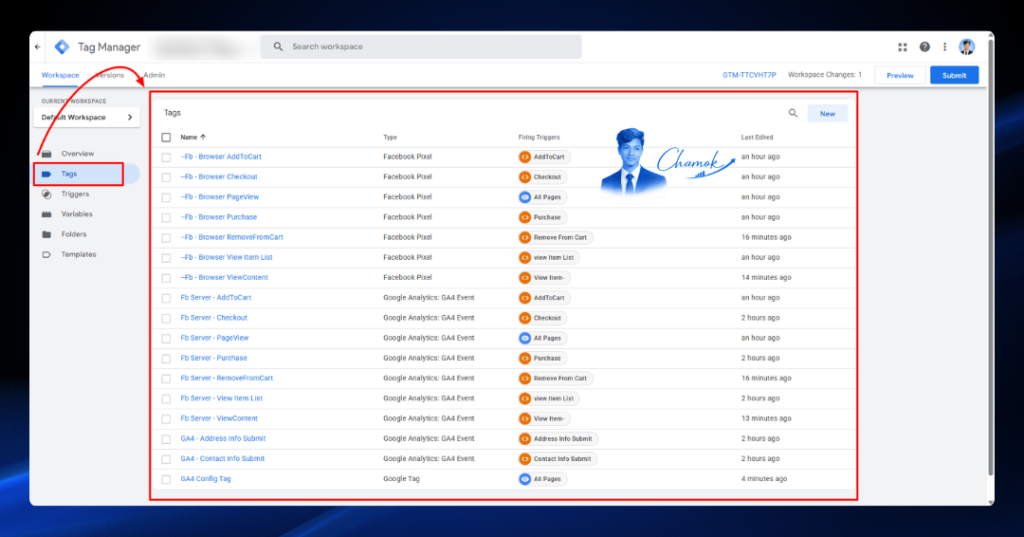Screen dimensions: 1024x537
Task: Click the Variables icon in the sidebar
Action: pyautogui.click(x=46, y=214)
